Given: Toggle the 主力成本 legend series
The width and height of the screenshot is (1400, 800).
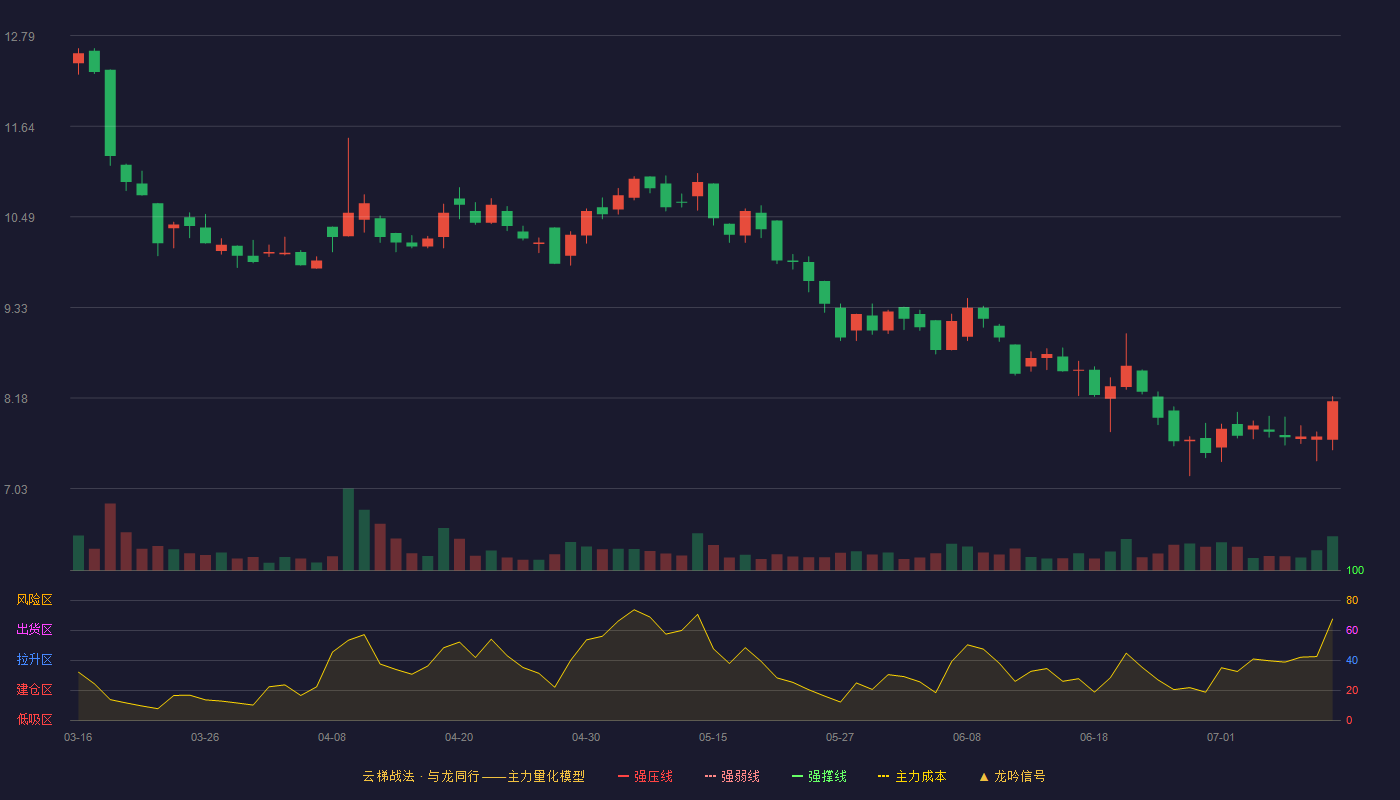Looking at the screenshot, I should tap(912, 776).
